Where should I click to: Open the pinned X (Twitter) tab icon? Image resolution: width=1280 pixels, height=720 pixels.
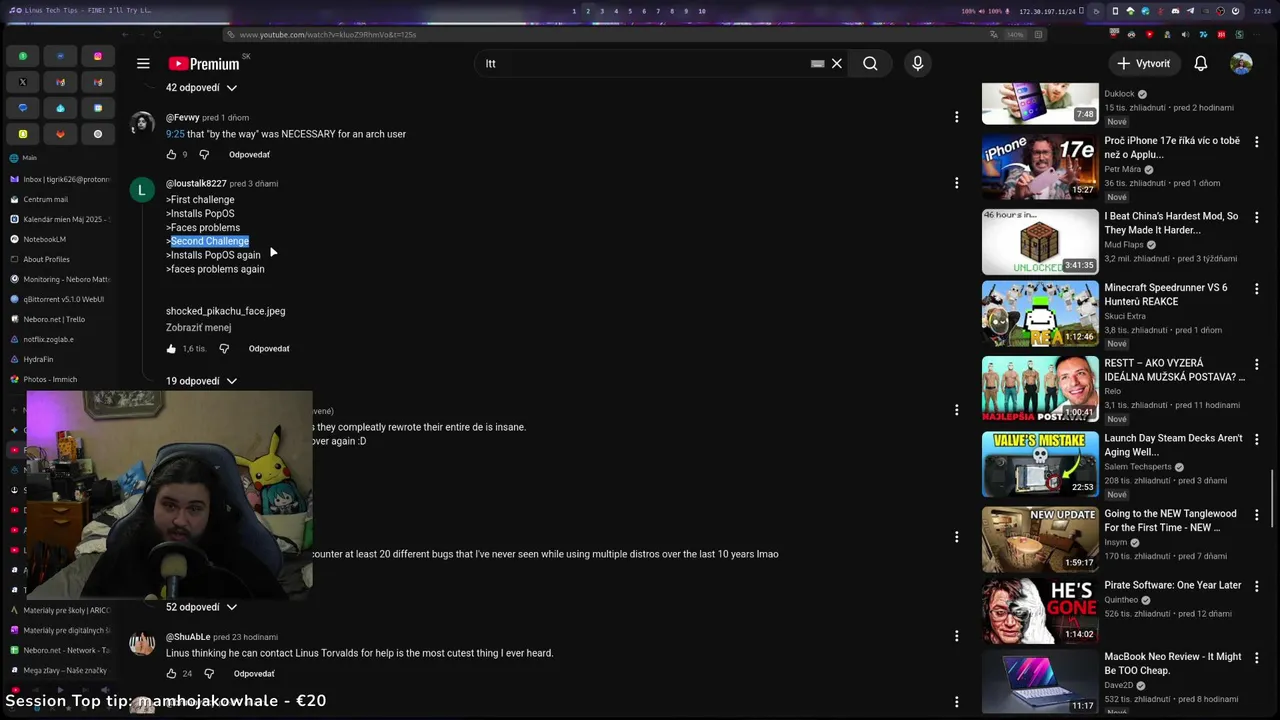[22, 82]
